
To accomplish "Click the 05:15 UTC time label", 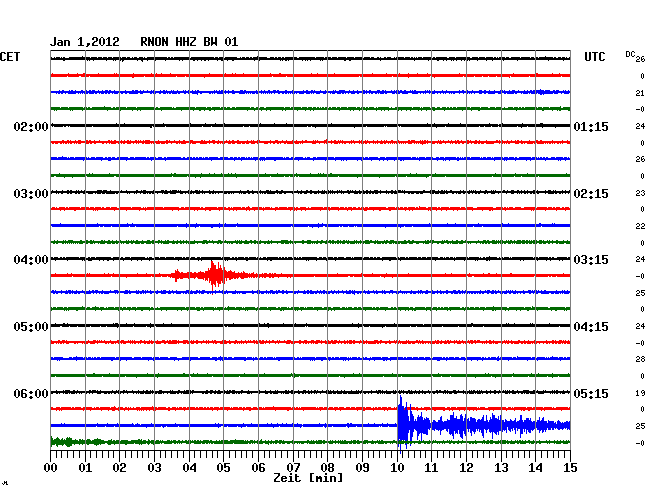I will point(591,393).
